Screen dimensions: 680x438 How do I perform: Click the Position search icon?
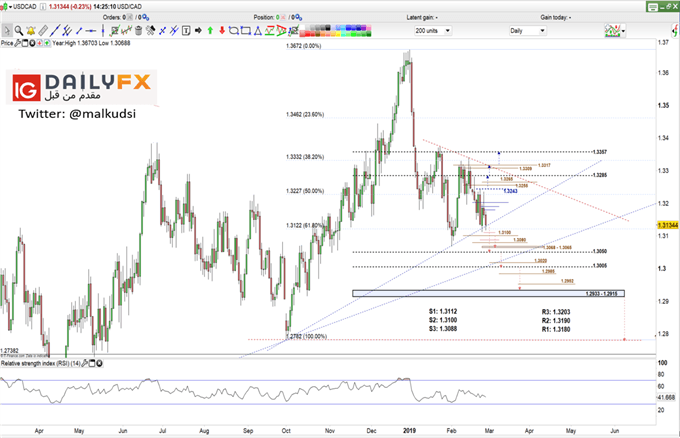(298, 17)
